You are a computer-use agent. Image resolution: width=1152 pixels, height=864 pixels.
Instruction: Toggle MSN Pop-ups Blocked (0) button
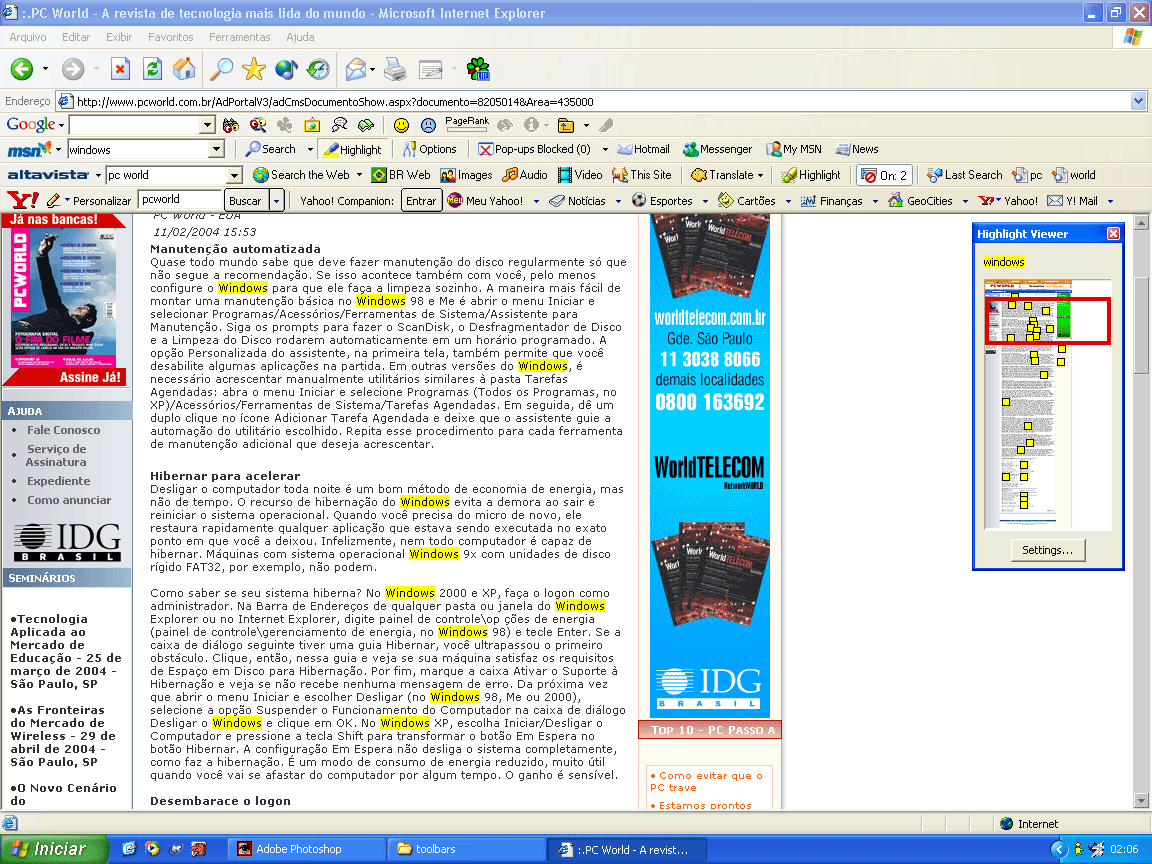[534, 149]
